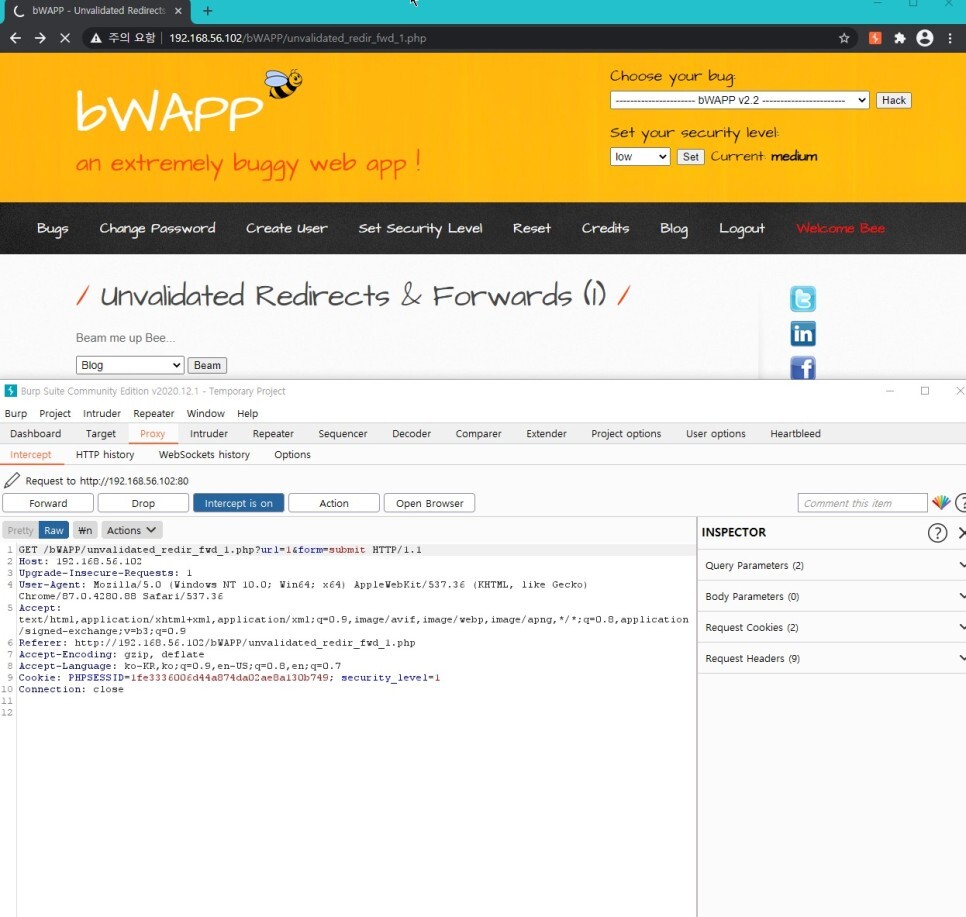
Task: Click the browser back arrow
Action: point(15,38)
